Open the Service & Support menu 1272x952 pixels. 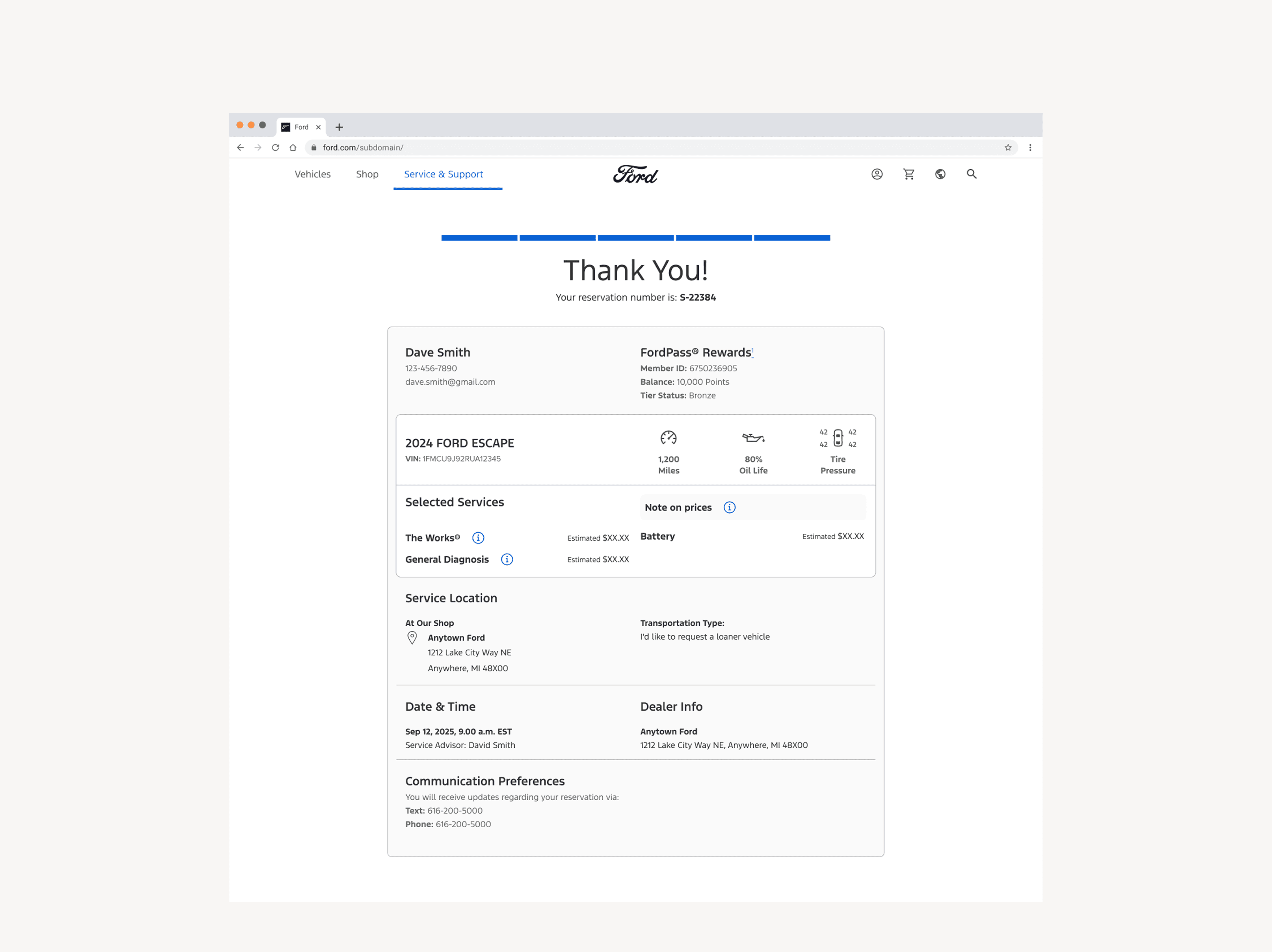[443, 174]
